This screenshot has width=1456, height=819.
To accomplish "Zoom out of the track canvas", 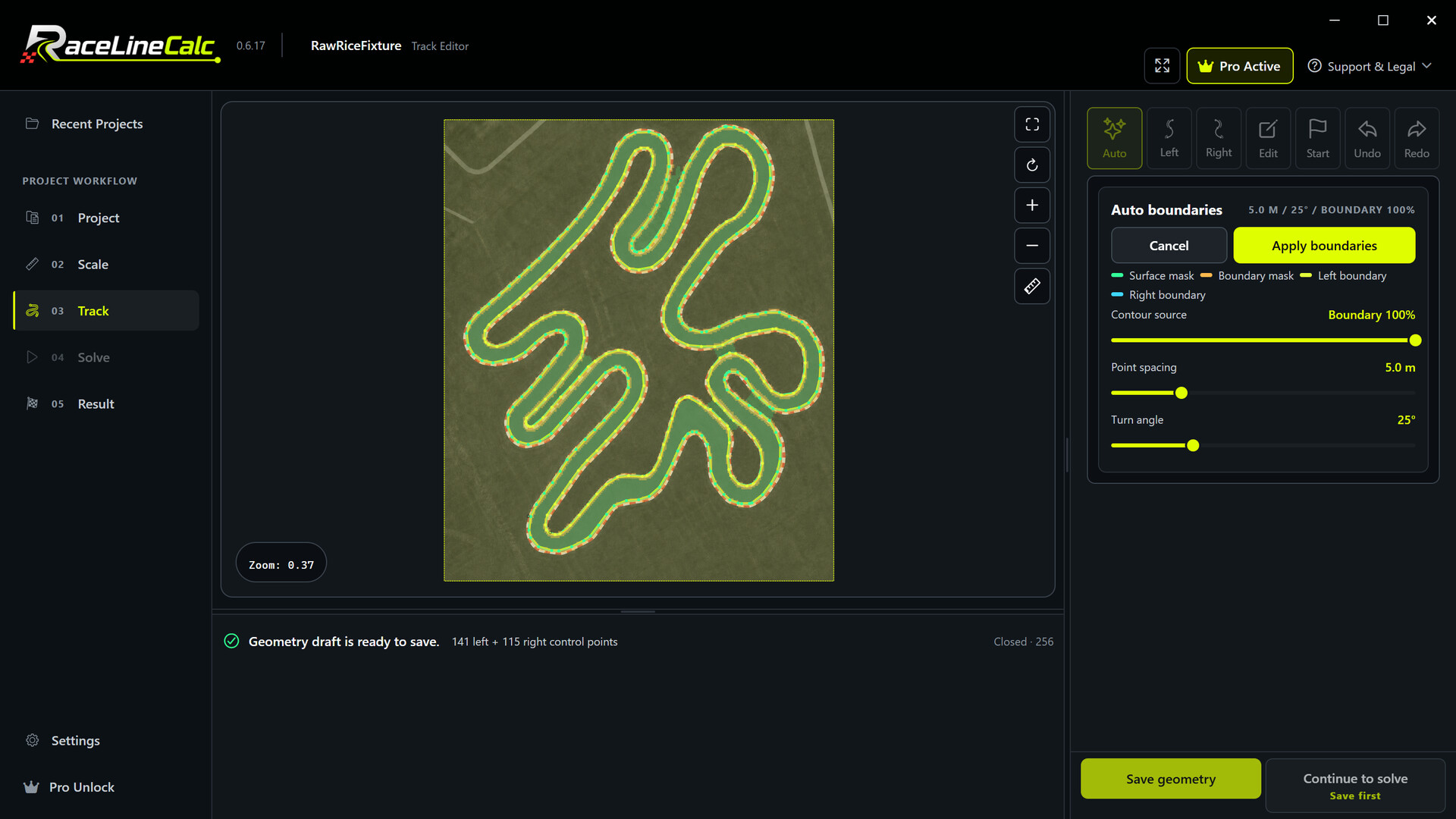I will pyautogui.click(x=1032, y=246).
